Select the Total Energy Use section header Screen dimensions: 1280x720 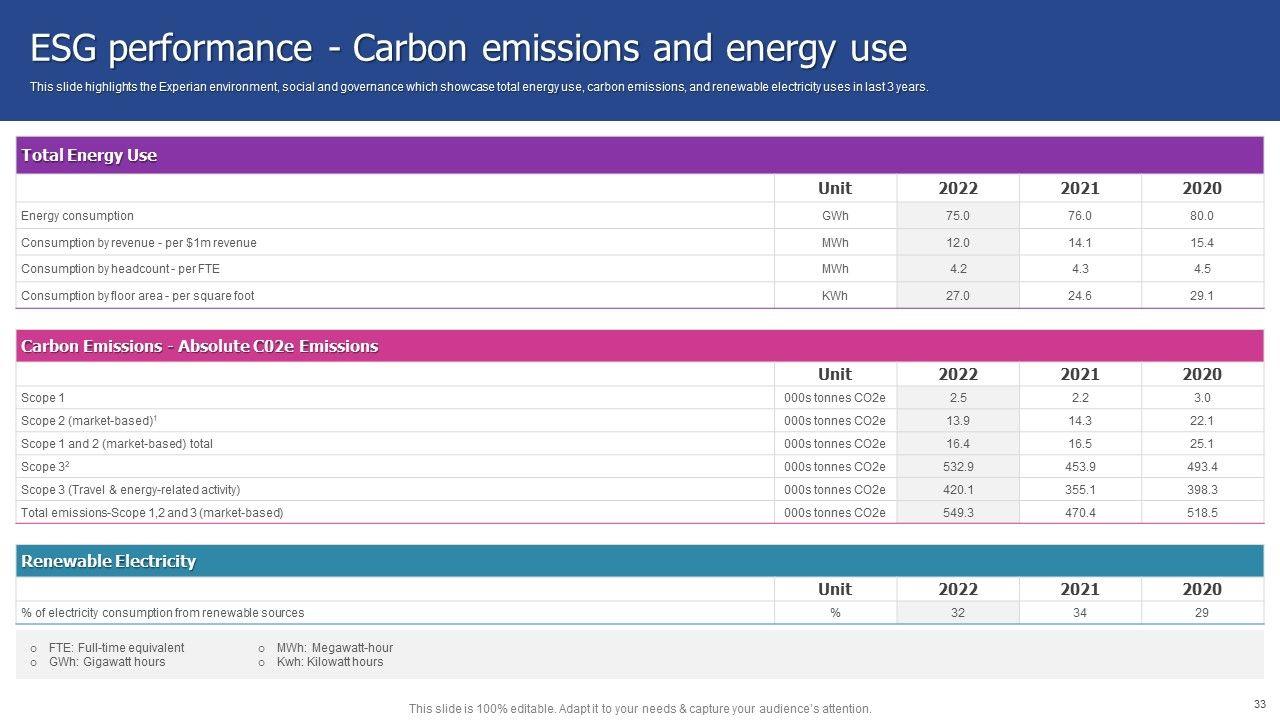(89, 155)
